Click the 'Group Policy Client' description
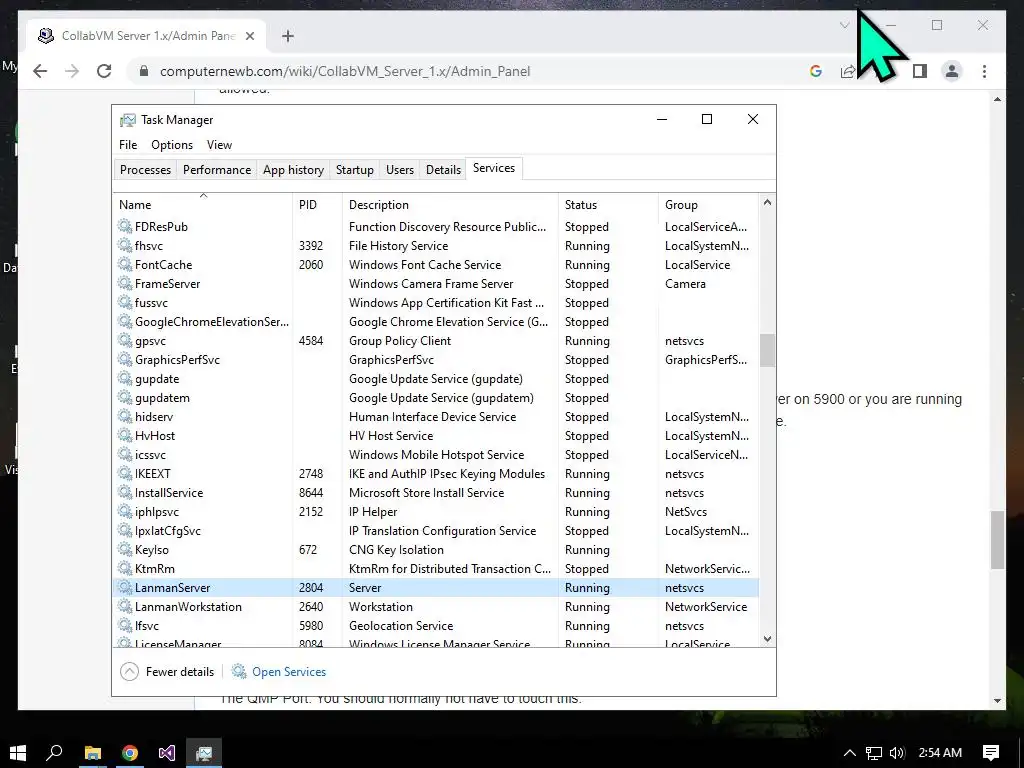Image resolution: width=1024 pixels, height=768 pixels. point(400,340)
